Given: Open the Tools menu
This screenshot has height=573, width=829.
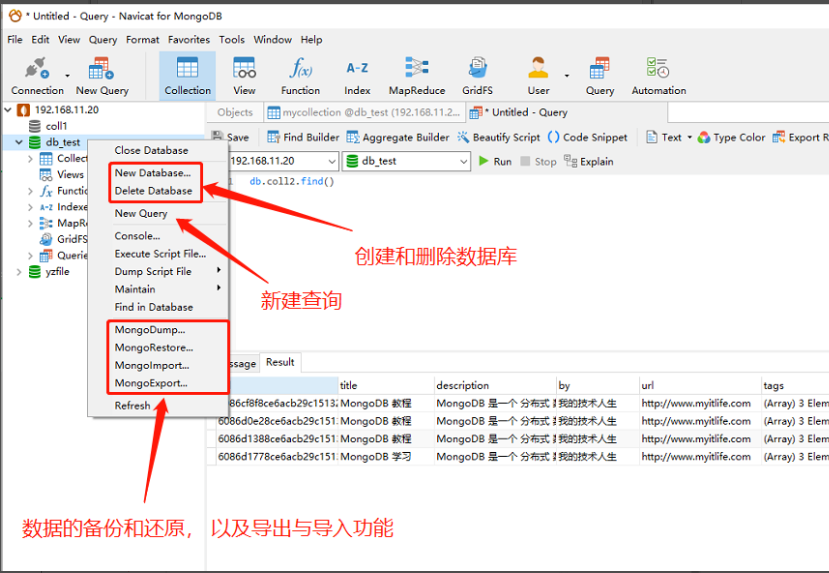Looking at the screenshot, I should 232,40.
